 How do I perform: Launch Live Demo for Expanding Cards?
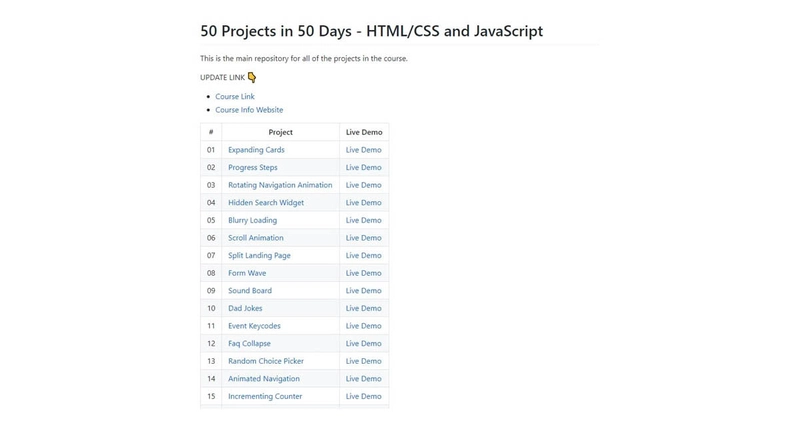[x=363, y=150]
